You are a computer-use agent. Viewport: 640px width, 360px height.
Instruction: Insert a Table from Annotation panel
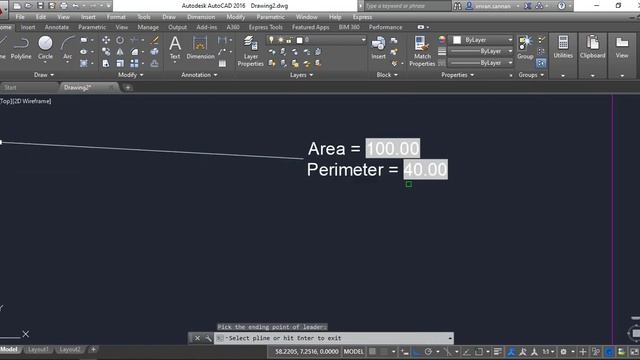(222, 63)
